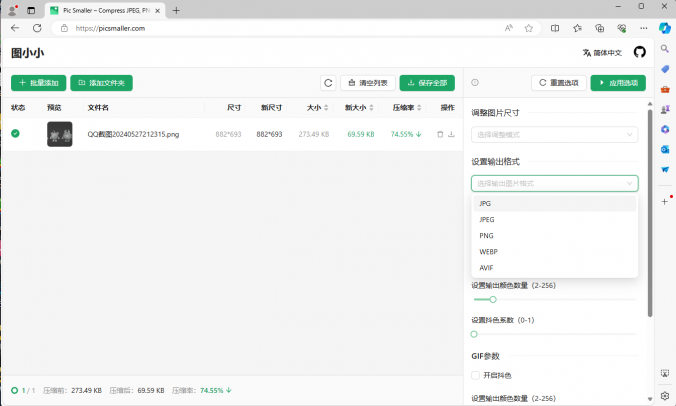Select the Pic Smaller browser tab
This screenshot has width=676, height=406.
(105, 10)
